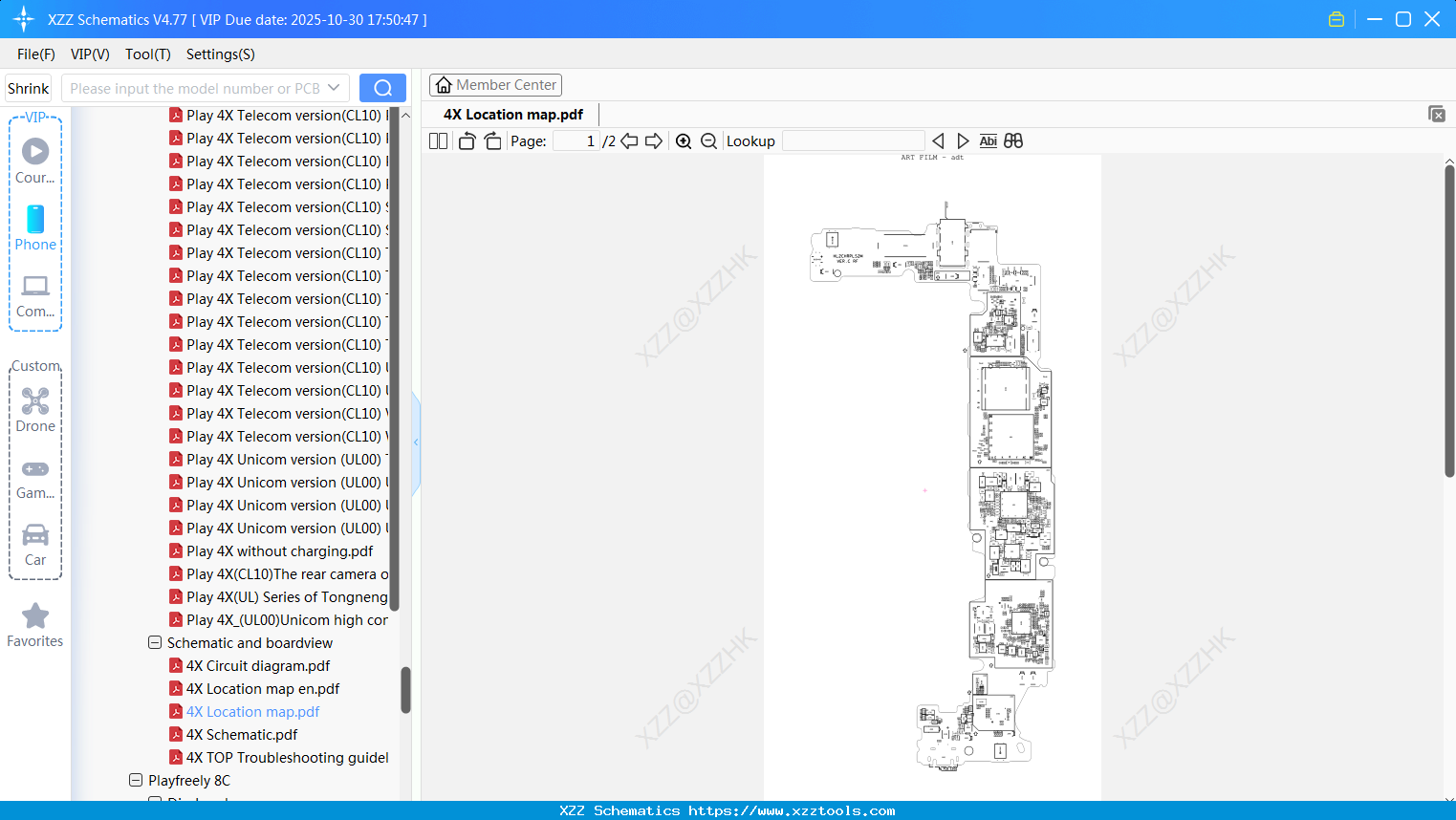
Task: Collapse the file tree panel handle
Action: [416, 442]
